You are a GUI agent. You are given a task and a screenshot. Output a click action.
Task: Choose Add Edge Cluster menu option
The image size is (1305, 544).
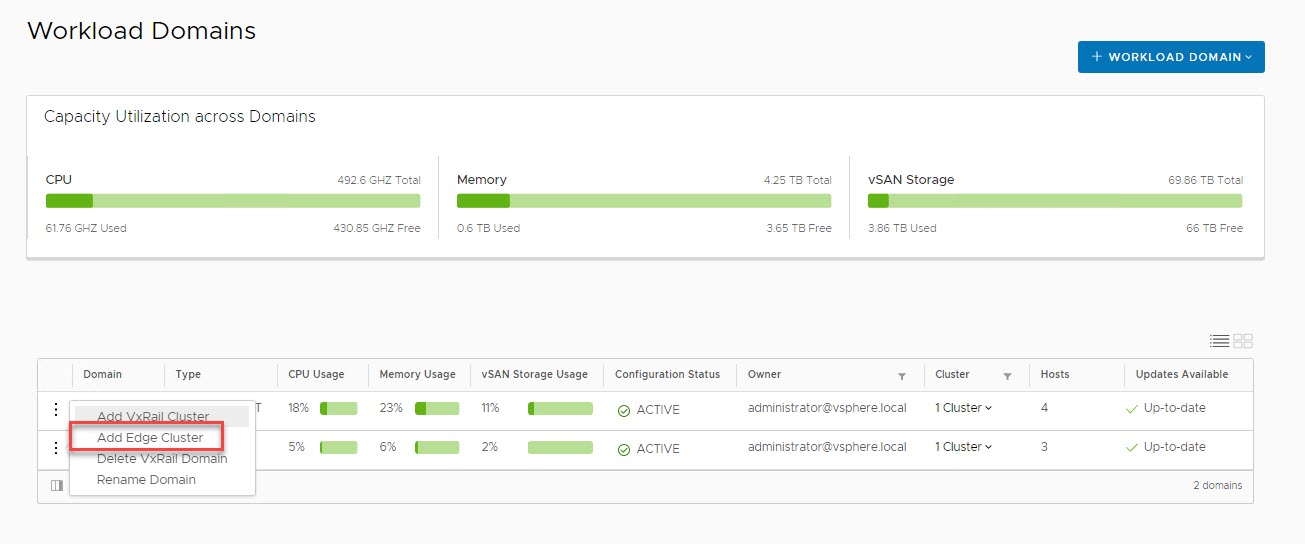click(150, 438)
